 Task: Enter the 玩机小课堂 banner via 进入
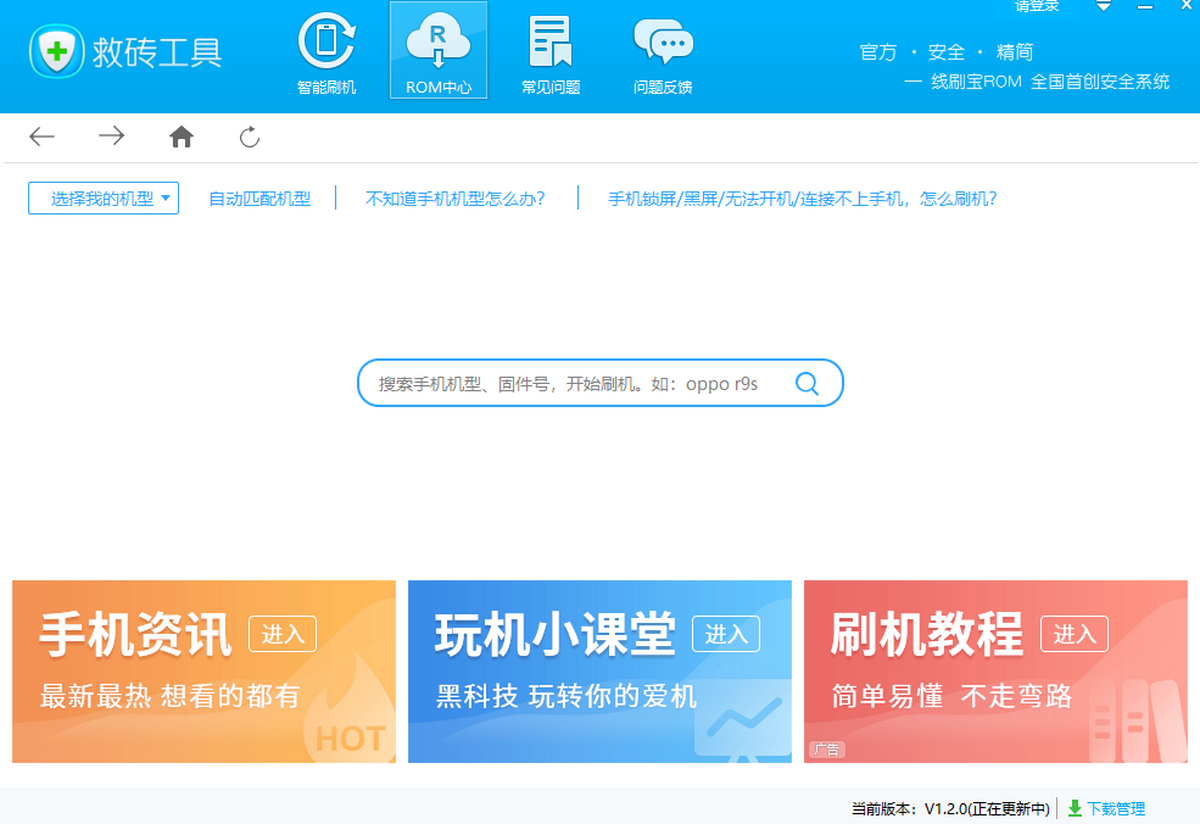[726, 634]
